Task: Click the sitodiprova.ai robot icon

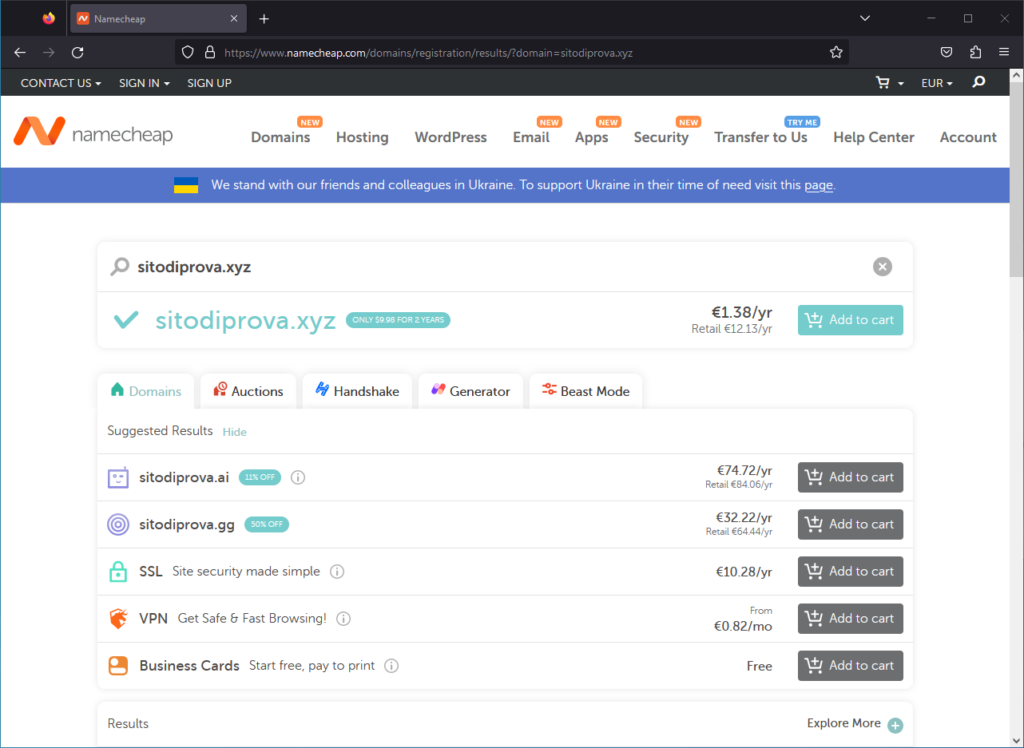Action: 118,478
